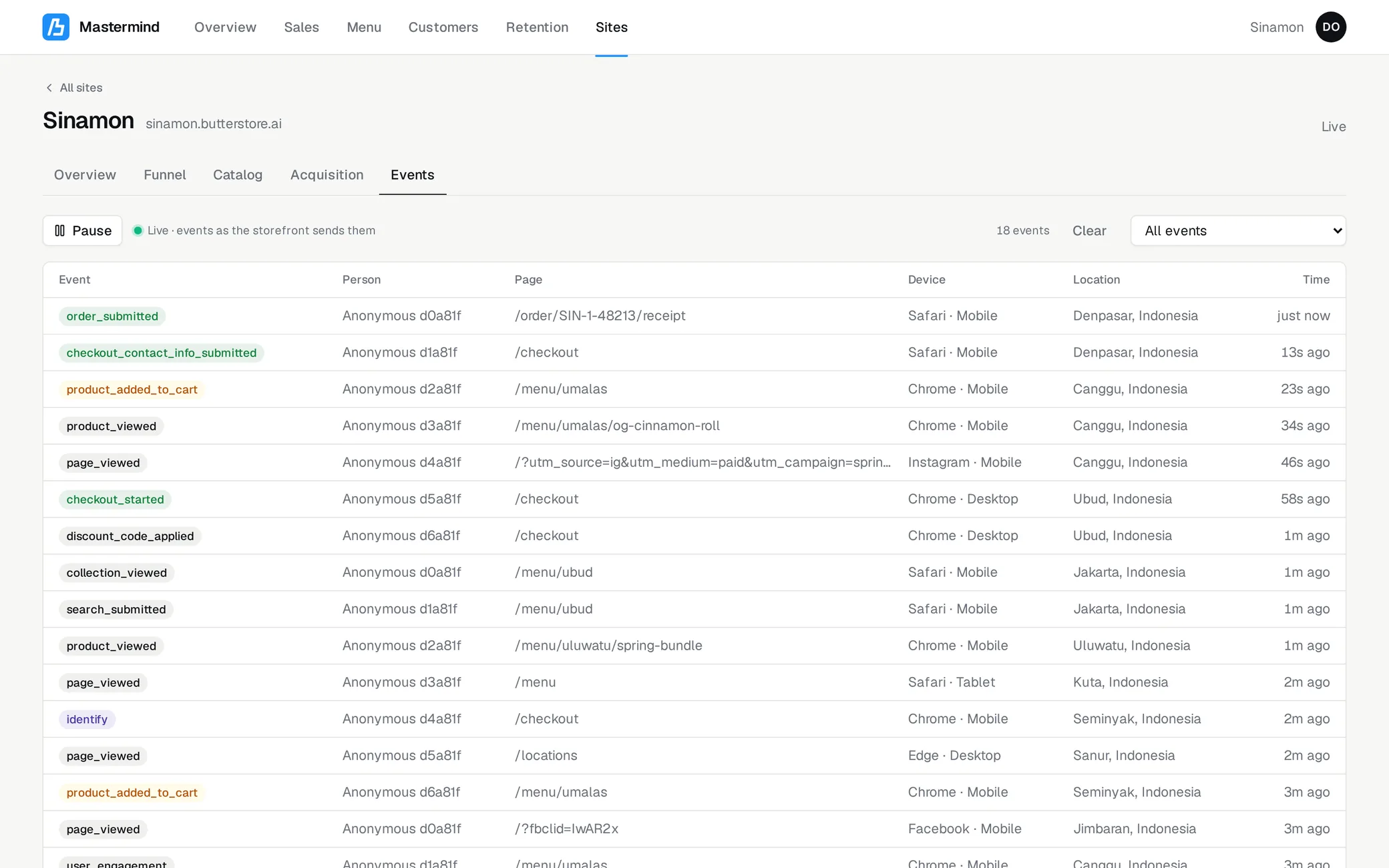1389x868 pixels.
Task: Click the sinamon.butterstore.ai site URL
Action: point(214,124)
